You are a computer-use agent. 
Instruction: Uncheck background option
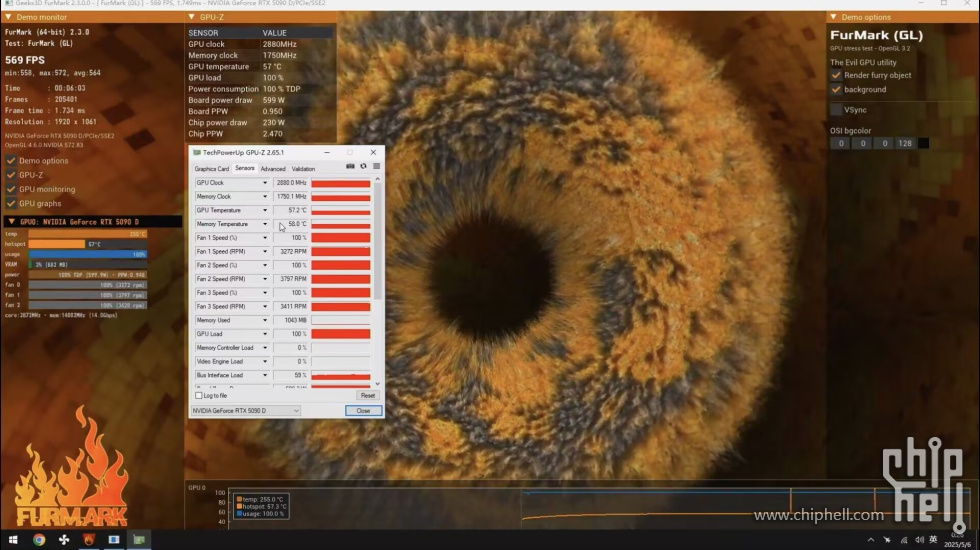click(x=836, y=89)
